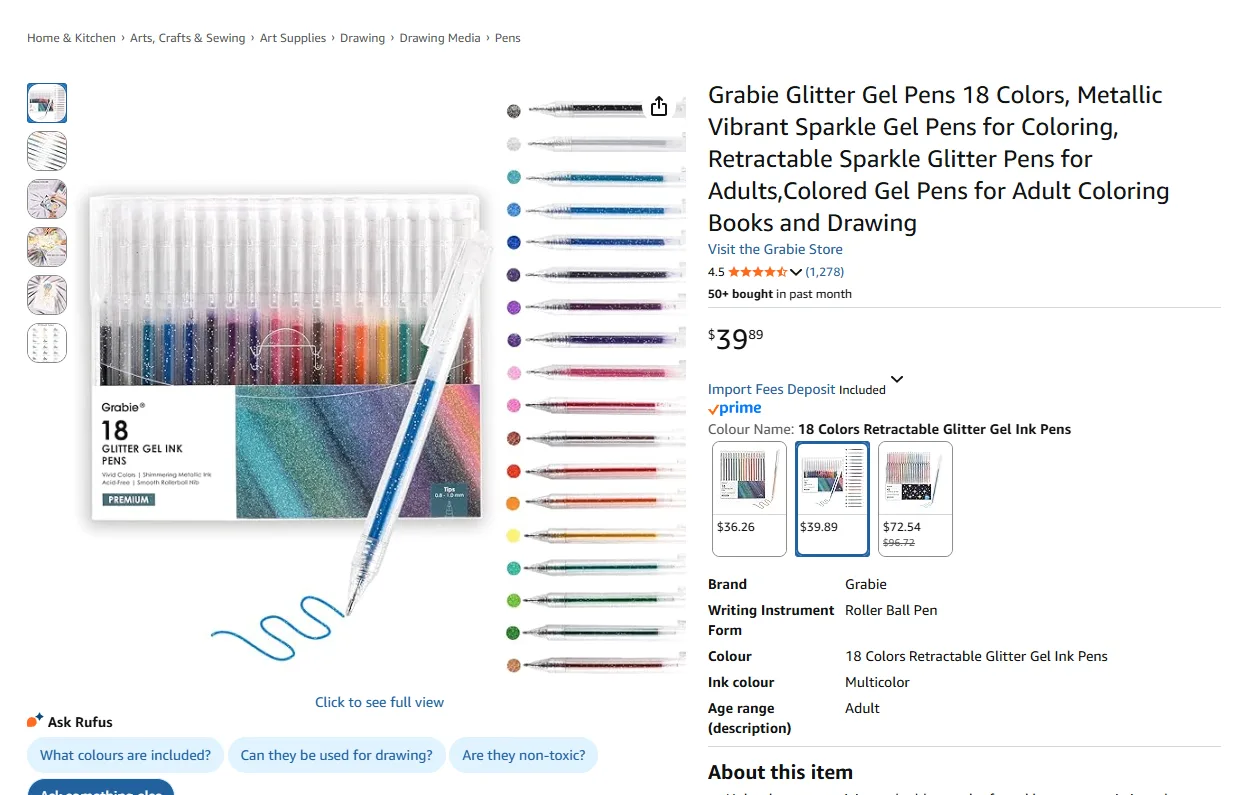Select the $36.26 colour variant
This screenshot has height=795, width=1245.
pos(748,499)
